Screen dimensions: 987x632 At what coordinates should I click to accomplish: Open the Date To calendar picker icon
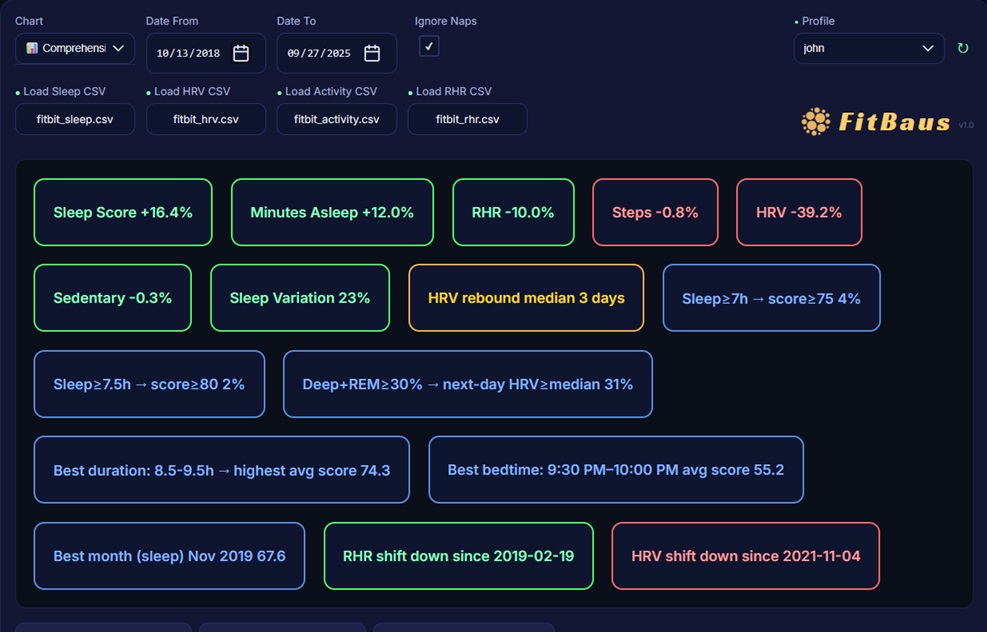point(372,53)
